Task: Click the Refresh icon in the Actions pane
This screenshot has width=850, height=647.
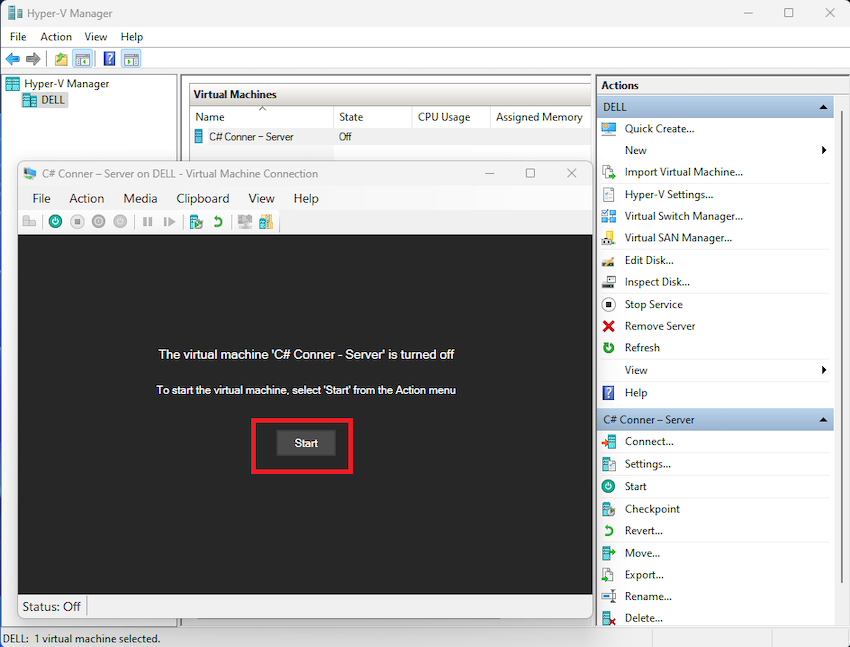Action: (x=645, y=347)
